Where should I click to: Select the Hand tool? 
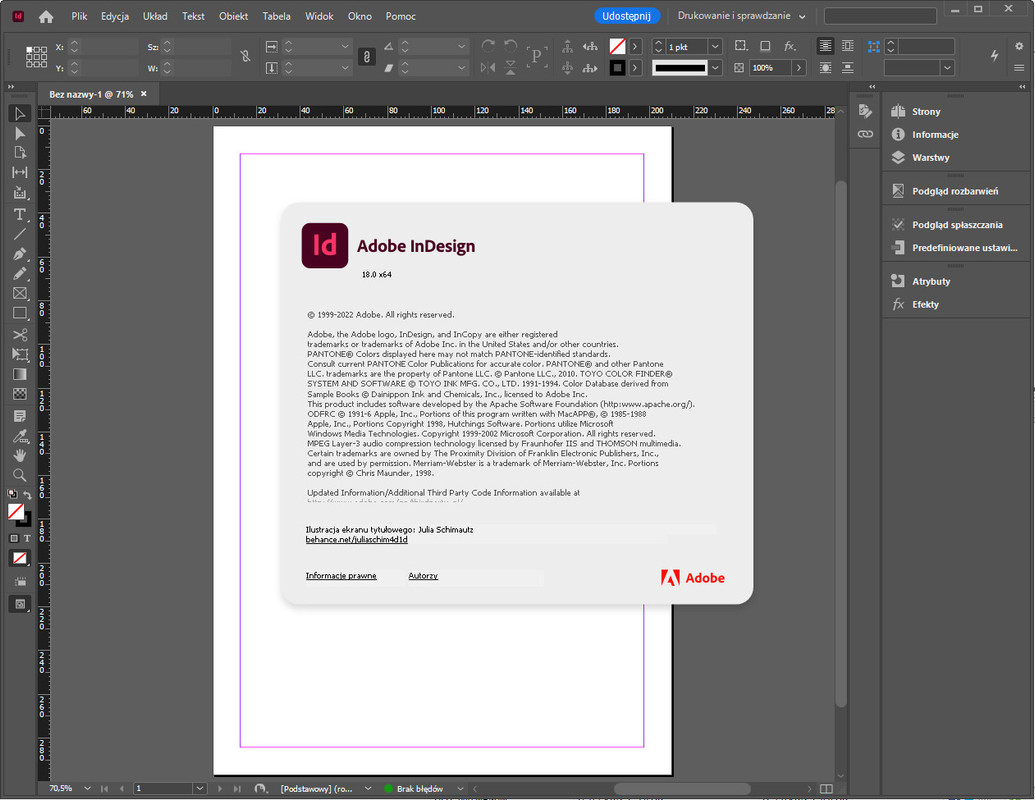click(x=20, y=455)
